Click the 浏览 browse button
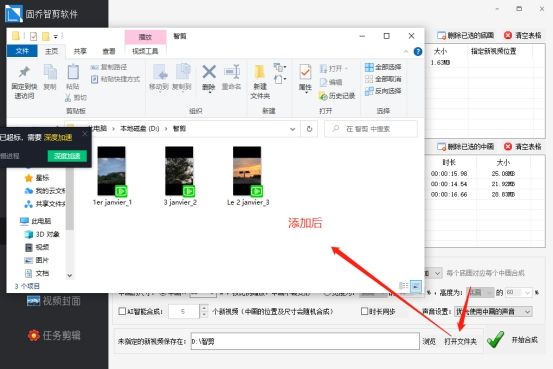553x369 pixels. pos(429,341)
